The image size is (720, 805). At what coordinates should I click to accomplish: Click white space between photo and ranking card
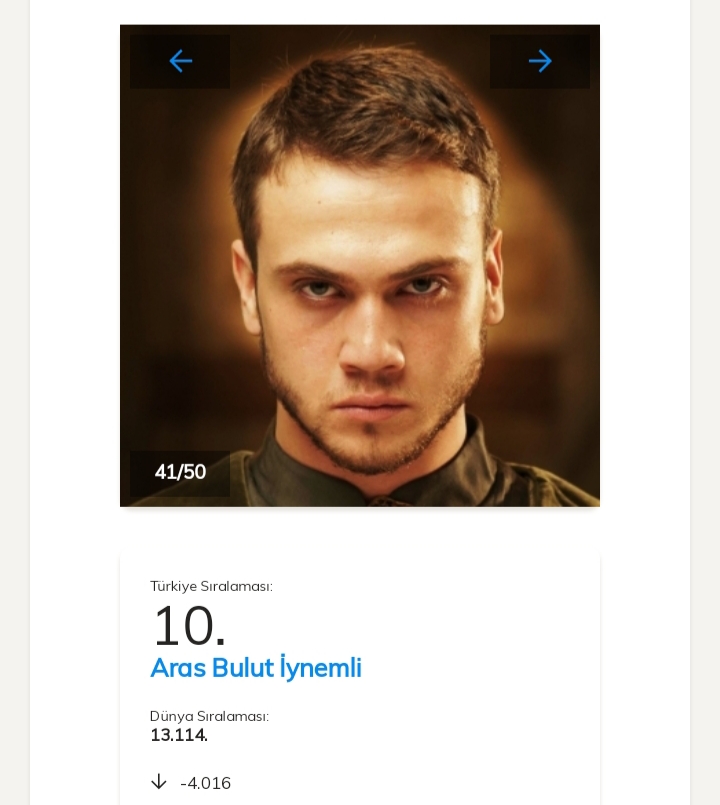pos(360,530)
